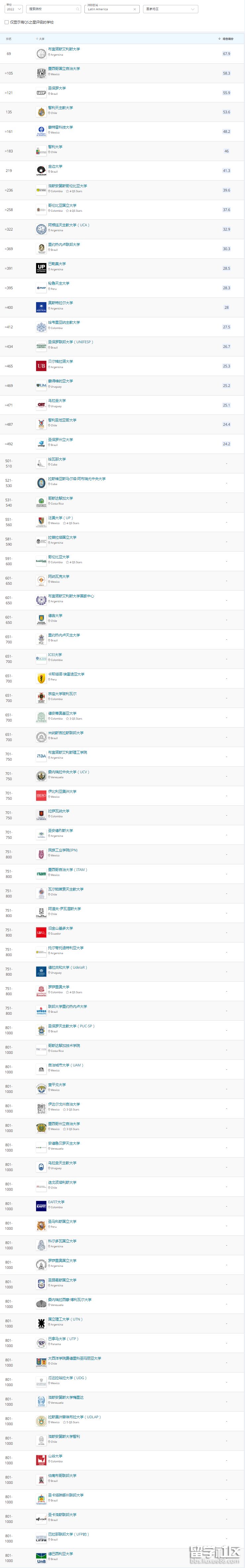245x1568 pixels.
Task: Toggle the 仅显示有QS之星评级的学校 checkbox
Action: pos(7,22)
